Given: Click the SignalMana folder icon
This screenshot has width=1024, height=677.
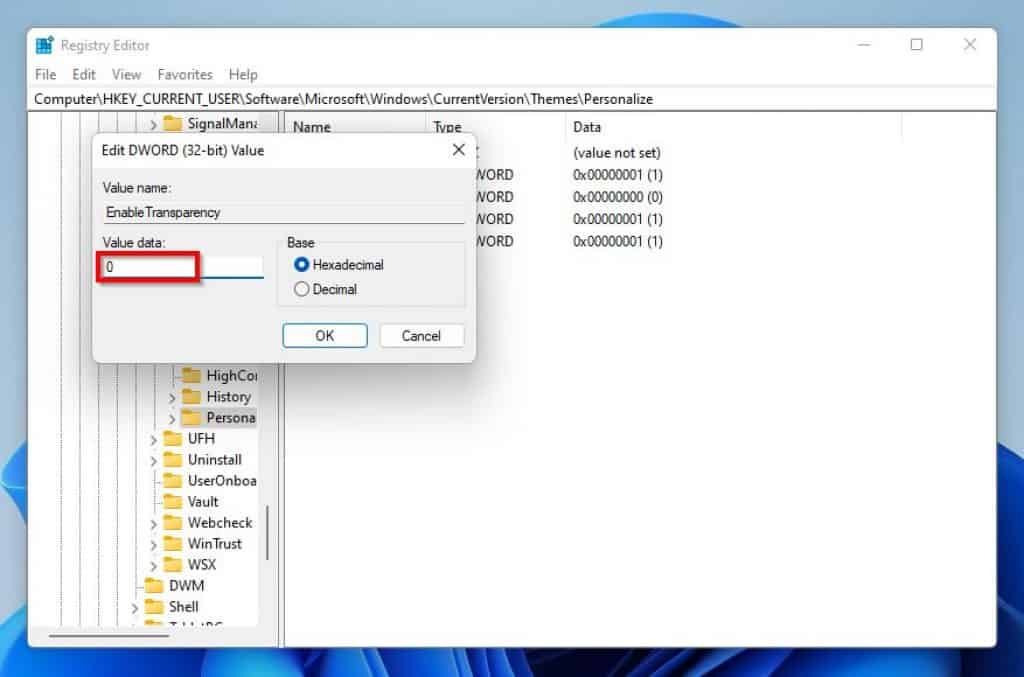Looking at the screenshot, I should 172,123.
